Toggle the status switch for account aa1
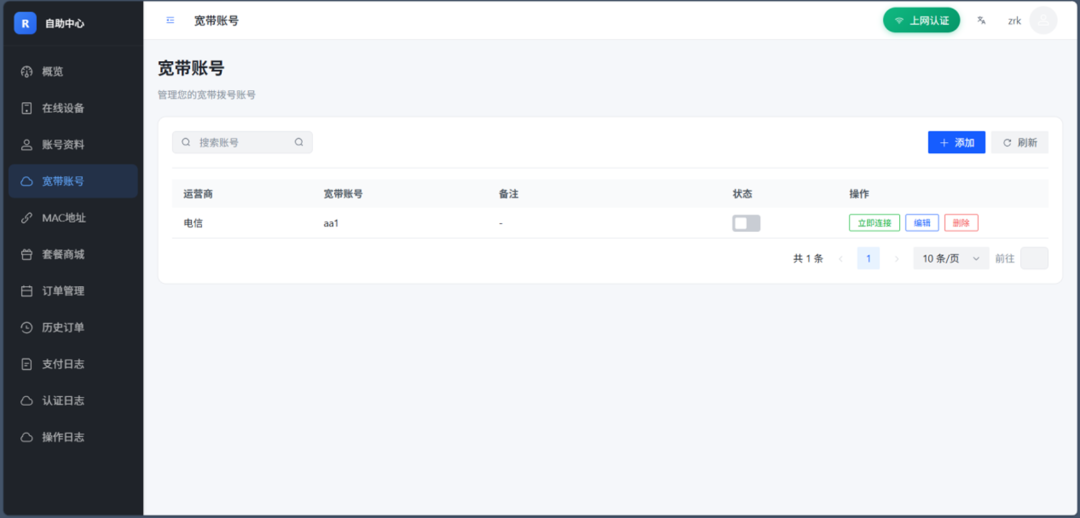 [746, 223]
